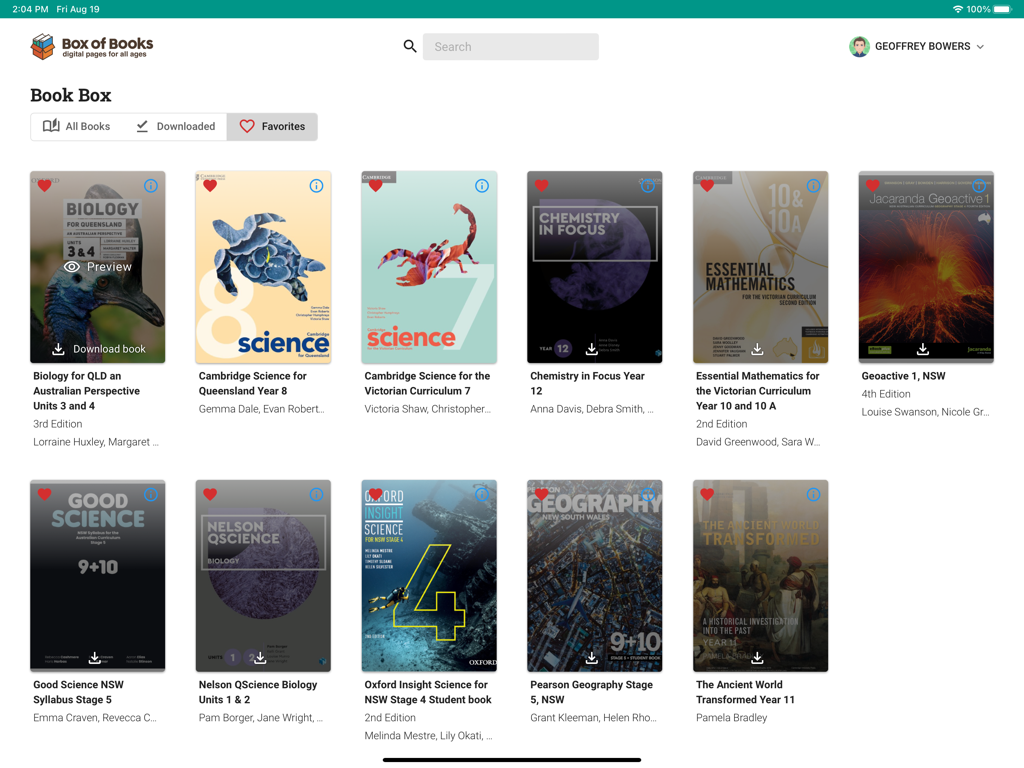Click the search magnifier icon
1024x768 pixels.
[x=409, y=46]
